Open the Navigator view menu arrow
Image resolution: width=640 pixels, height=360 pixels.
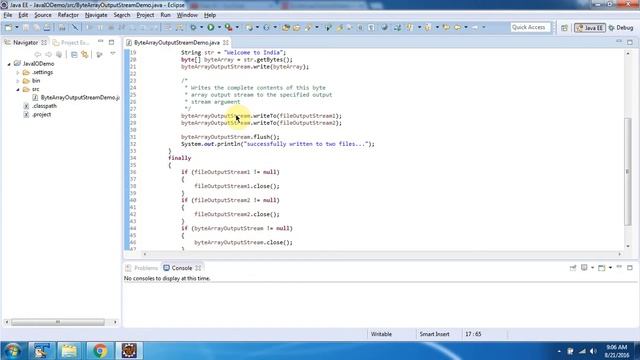point(113,54)
